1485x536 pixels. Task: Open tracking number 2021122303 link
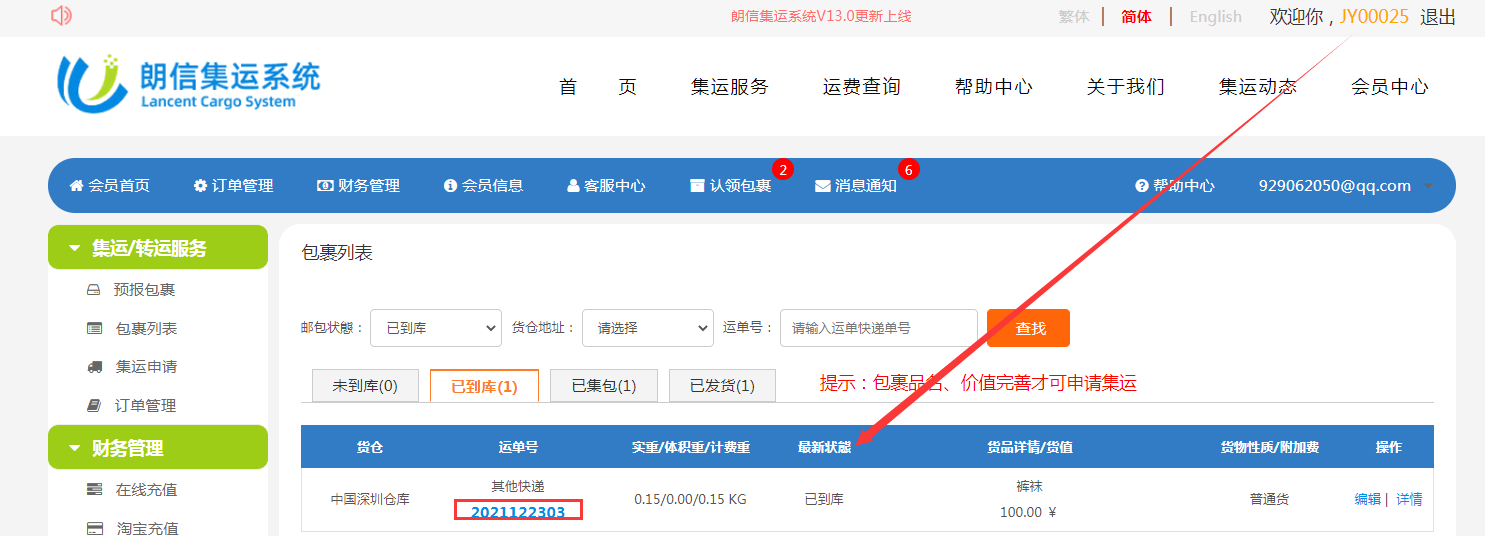[x=518, y=512]
